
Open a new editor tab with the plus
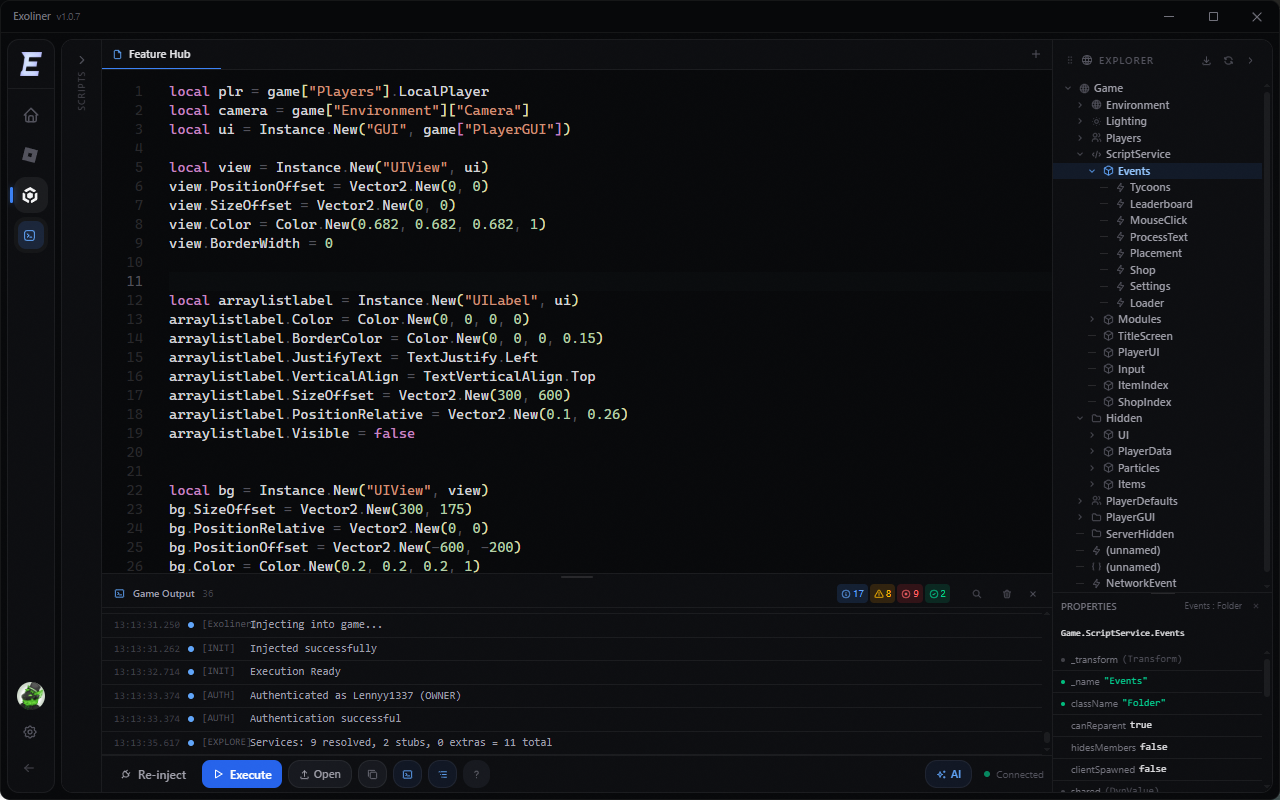[x=1035, y=54]
